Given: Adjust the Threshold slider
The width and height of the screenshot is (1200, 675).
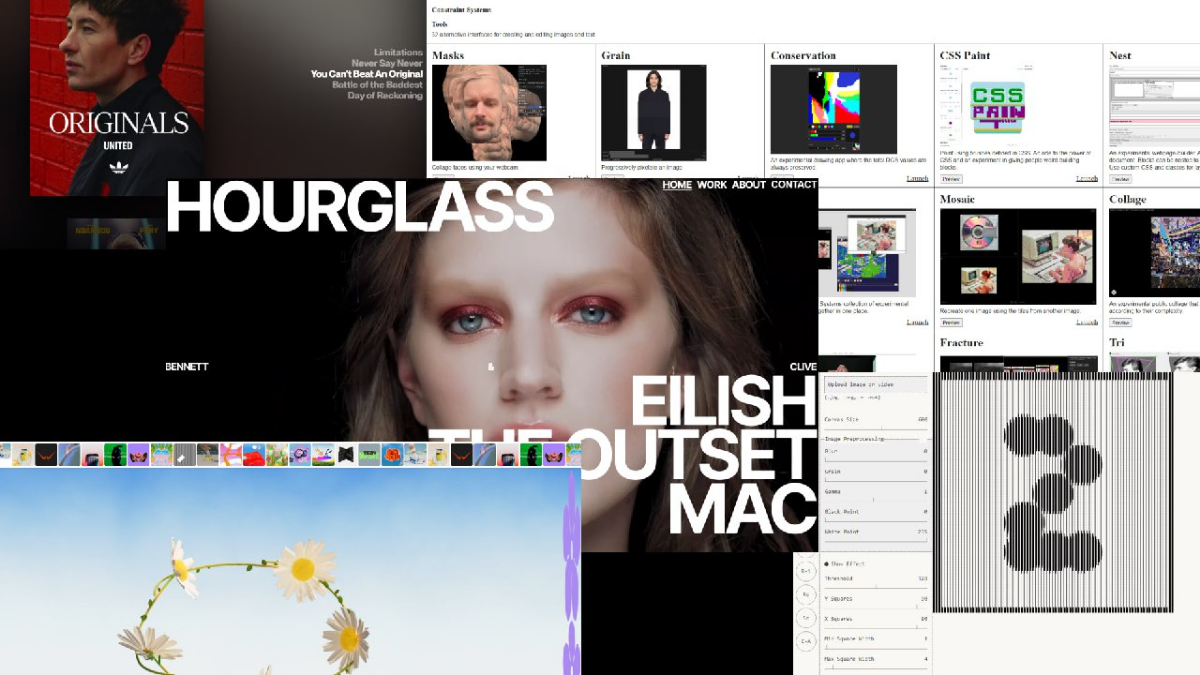Looking at the screenshot, I should [876, 588].
